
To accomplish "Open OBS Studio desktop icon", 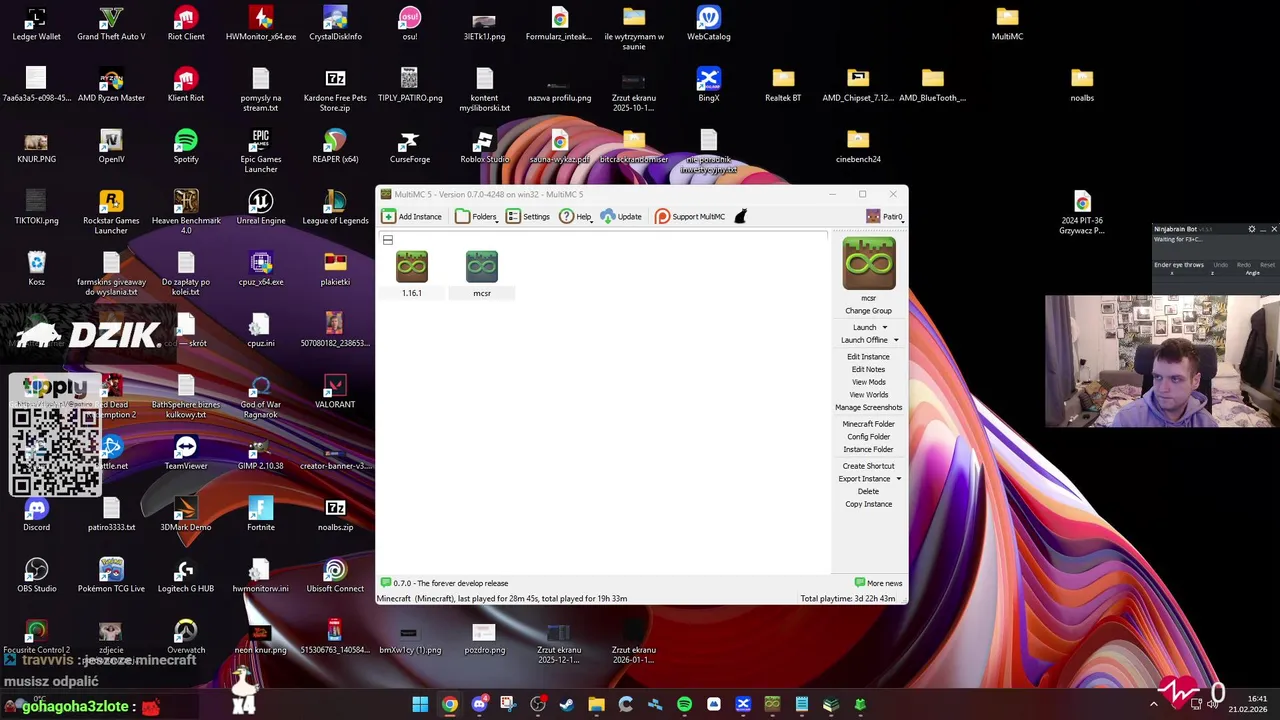I will (36, 576).
